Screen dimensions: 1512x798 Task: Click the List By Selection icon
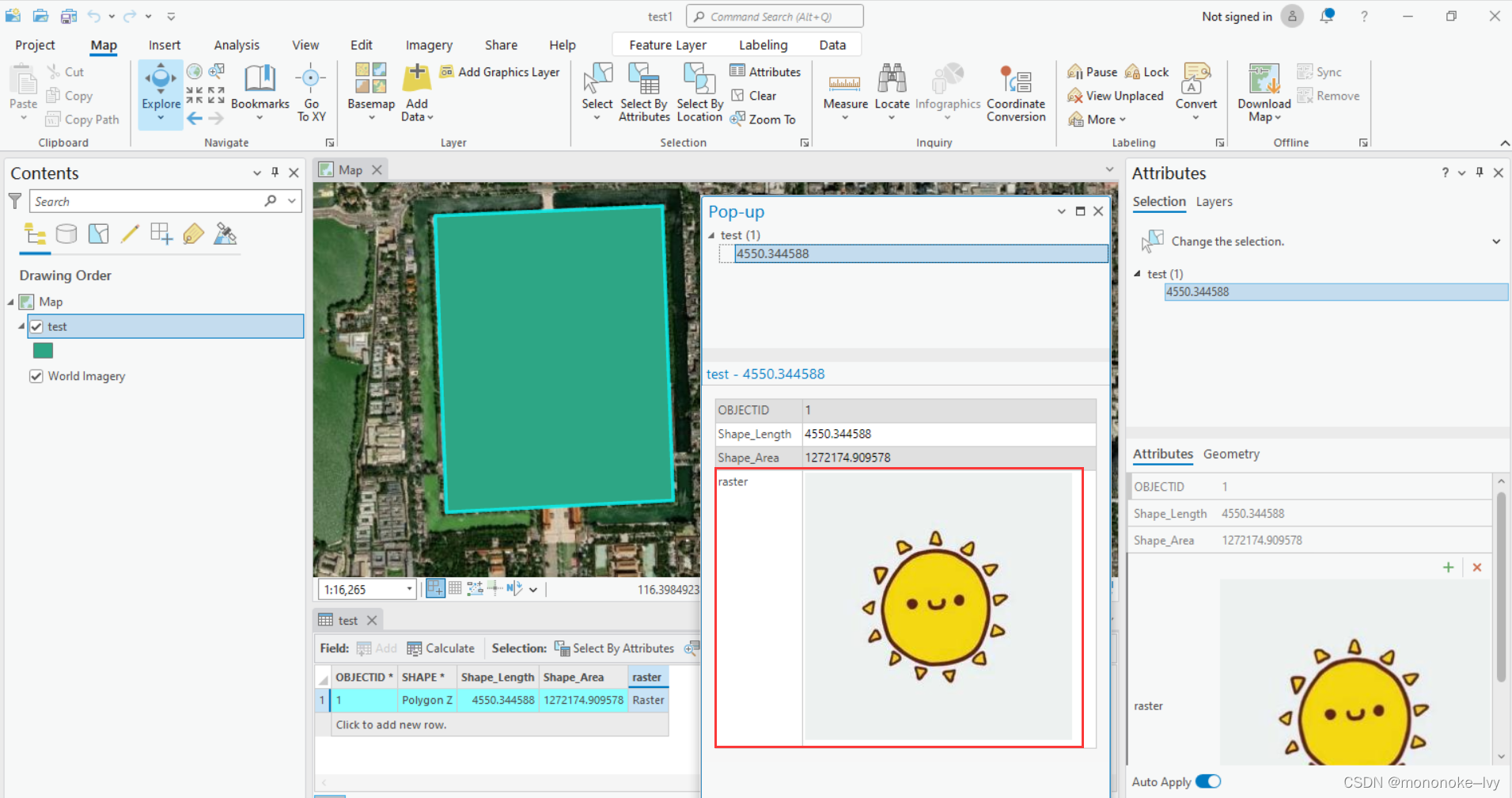tap(98, 234)
